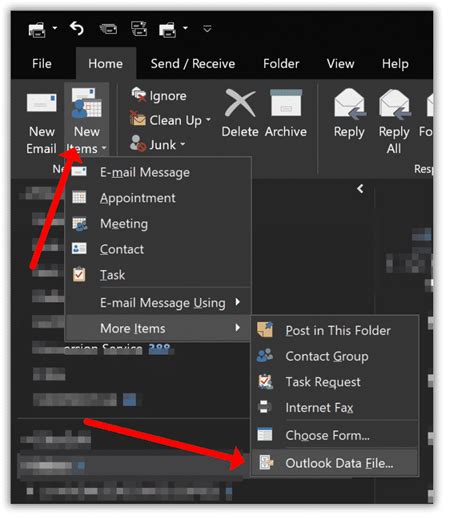The image size is (474, 528).
Task: Expand the More Items submenu
Action: click(158, 328)
